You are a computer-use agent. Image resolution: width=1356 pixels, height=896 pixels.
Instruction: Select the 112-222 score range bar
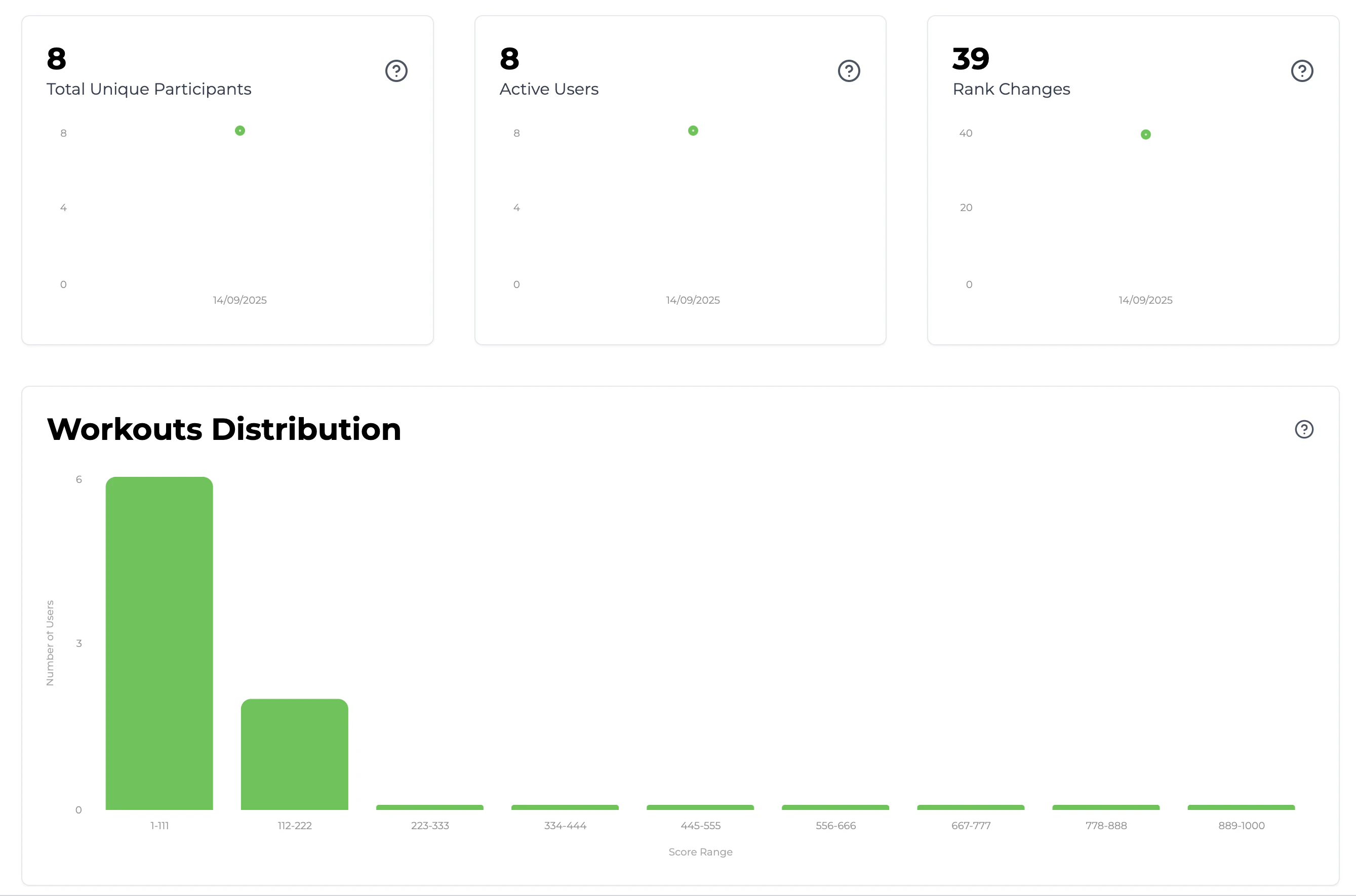294,754
